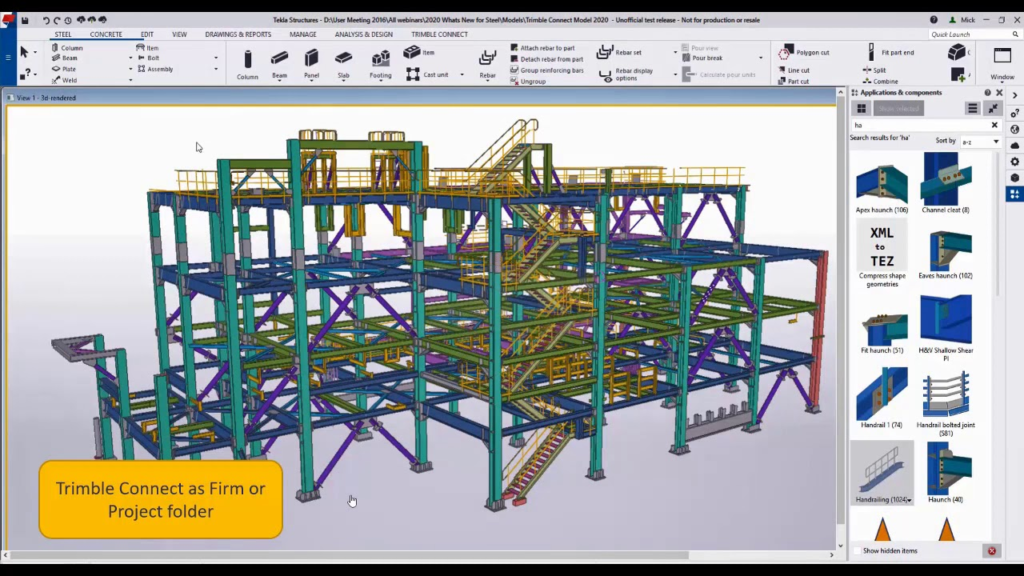Select the concrete Slab tool

coord(344,65)
